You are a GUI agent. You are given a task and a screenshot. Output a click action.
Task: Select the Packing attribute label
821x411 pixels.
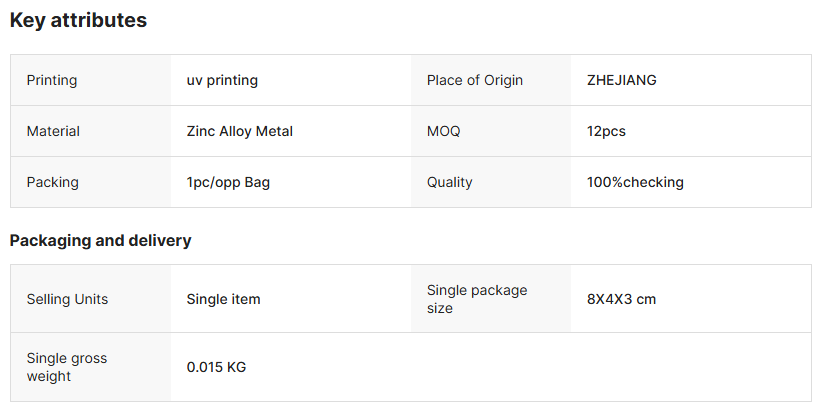53,182
